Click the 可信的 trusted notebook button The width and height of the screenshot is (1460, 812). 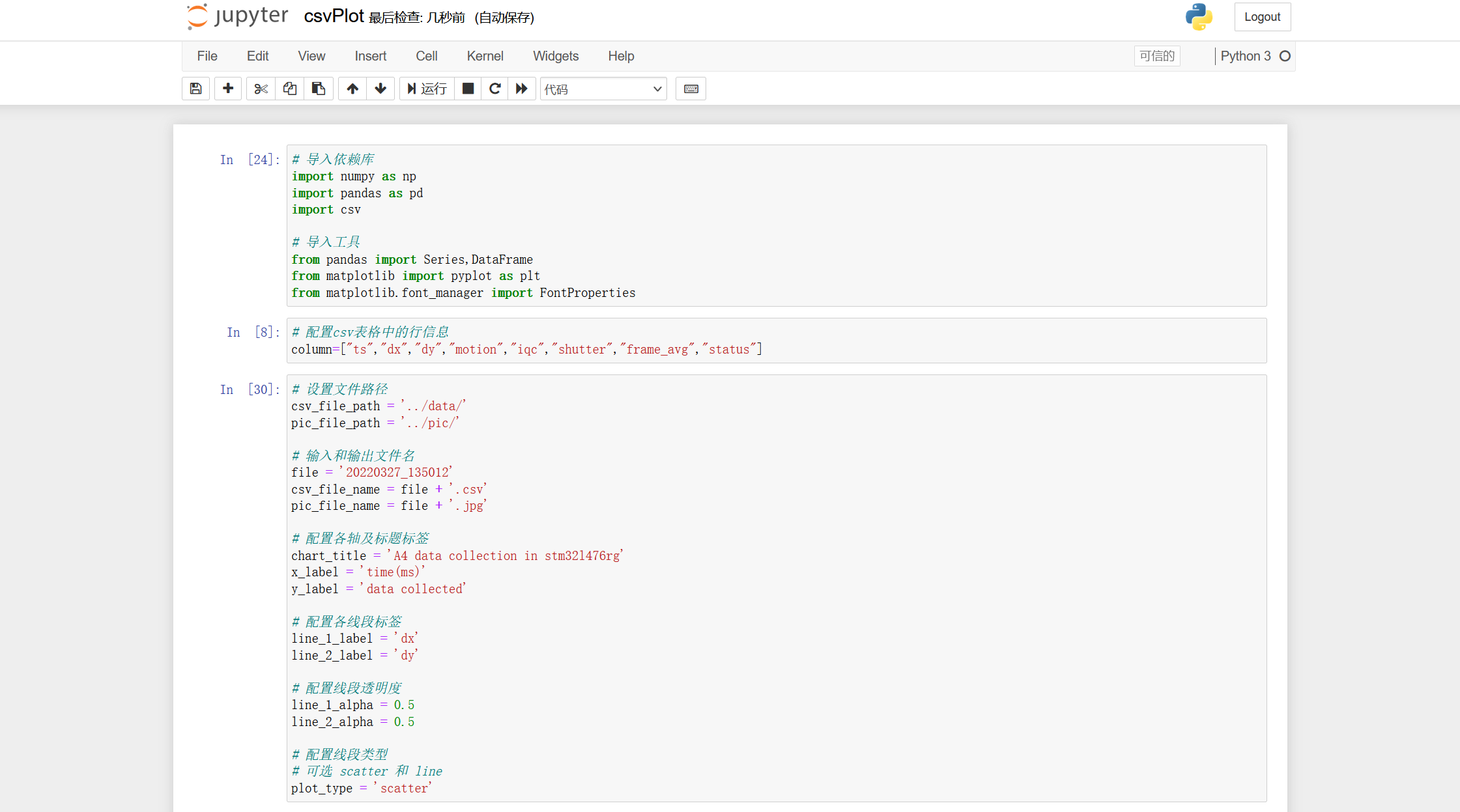(1157, 56)
